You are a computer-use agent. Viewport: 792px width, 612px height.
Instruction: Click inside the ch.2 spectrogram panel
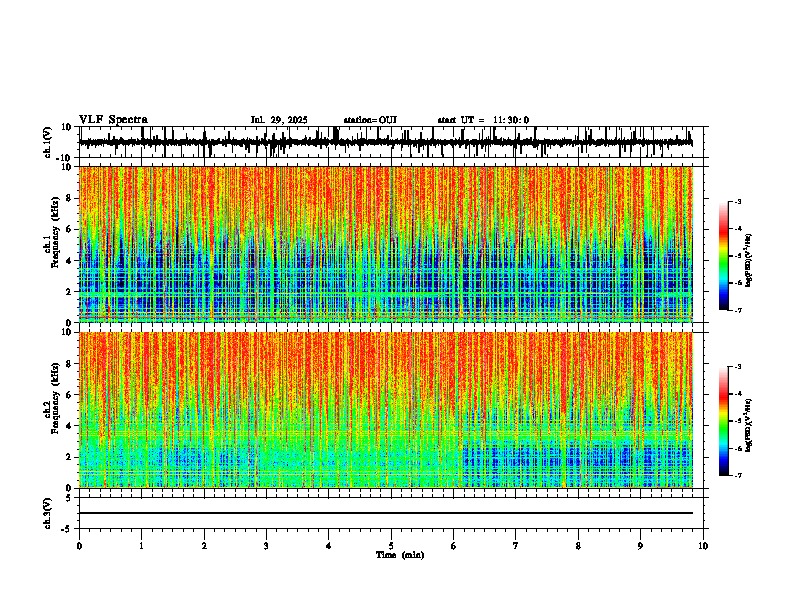(x=386, y=410)
